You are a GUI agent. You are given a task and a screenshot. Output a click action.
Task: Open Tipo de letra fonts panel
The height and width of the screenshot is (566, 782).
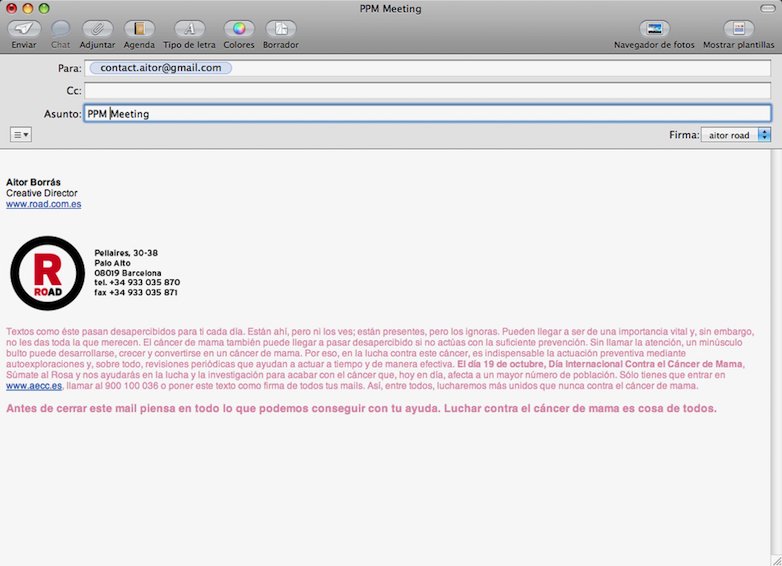(189, 29)
